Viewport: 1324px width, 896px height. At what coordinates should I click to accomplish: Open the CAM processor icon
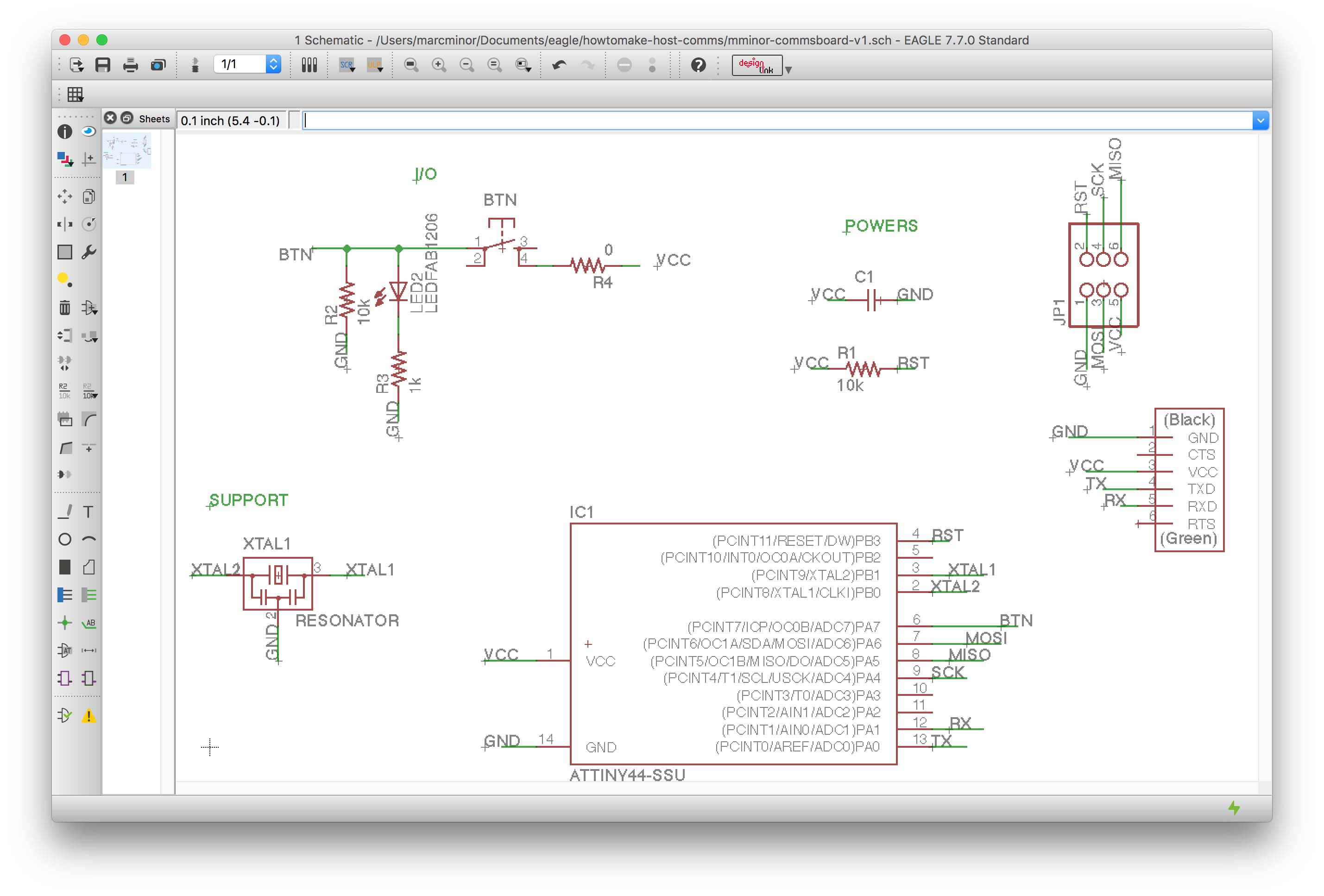tap(158, 65)
